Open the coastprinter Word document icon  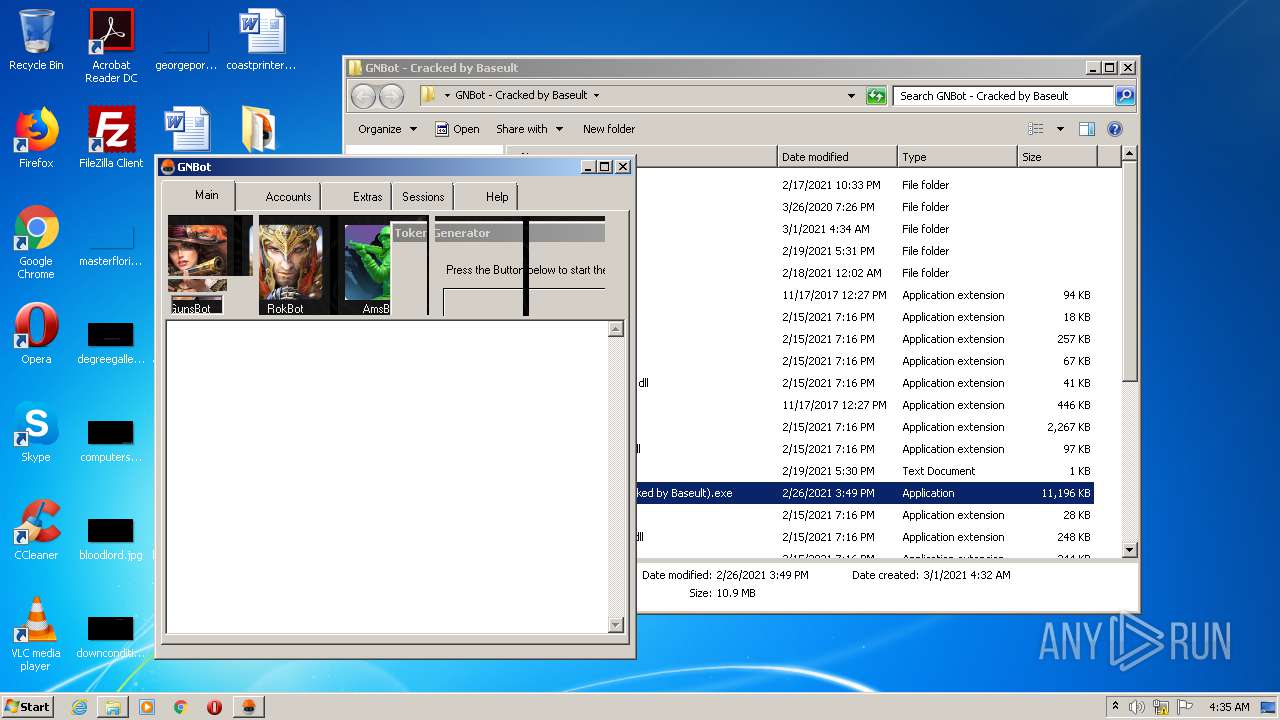(x=262, y=40)
